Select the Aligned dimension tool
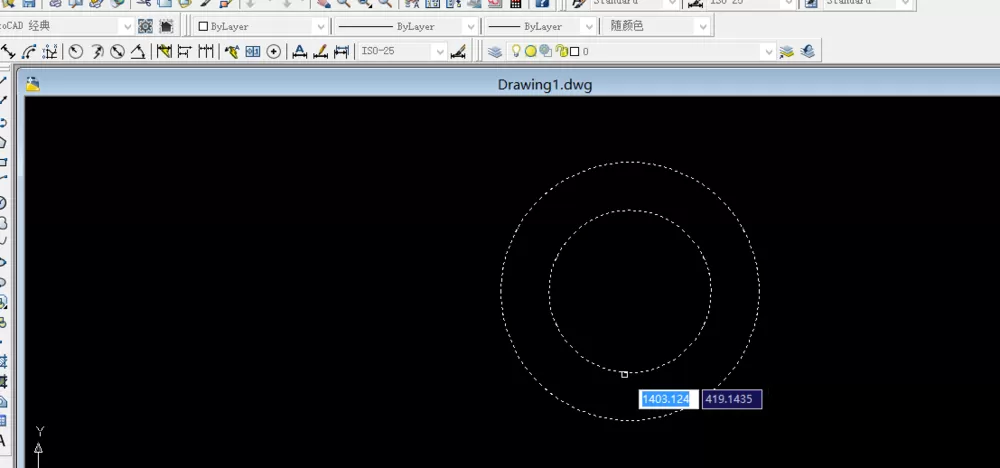Image resolution: width=1000 pixels, height=468 pixels. pyautogui.click(x=8, y=52)
